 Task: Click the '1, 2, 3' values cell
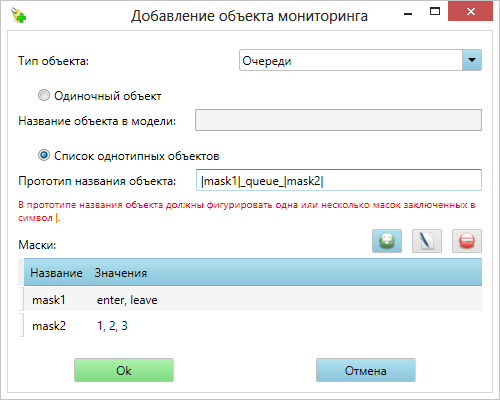tap(112, 326)
